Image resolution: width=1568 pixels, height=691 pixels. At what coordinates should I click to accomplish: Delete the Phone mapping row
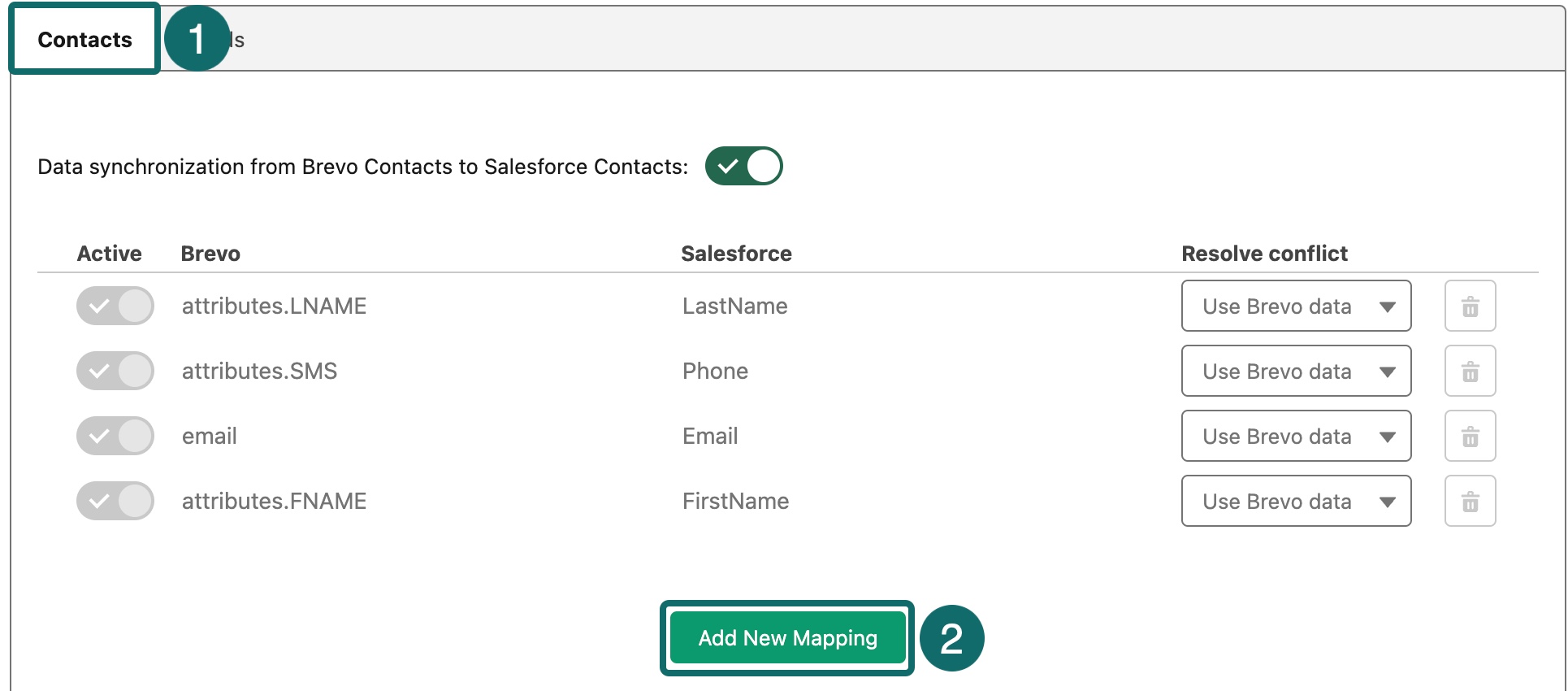1470,372
